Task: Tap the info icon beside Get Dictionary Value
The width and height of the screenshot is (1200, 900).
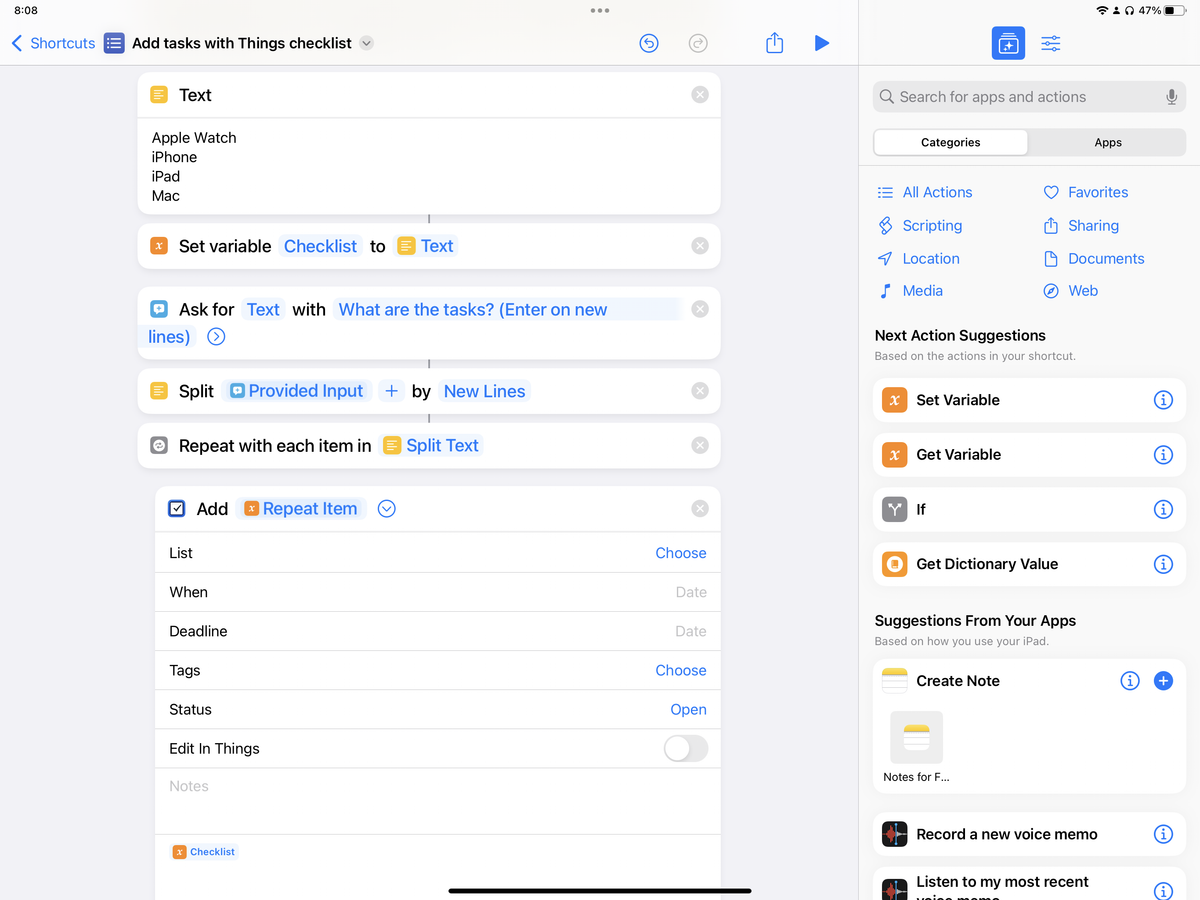Action: (1163, 564)
